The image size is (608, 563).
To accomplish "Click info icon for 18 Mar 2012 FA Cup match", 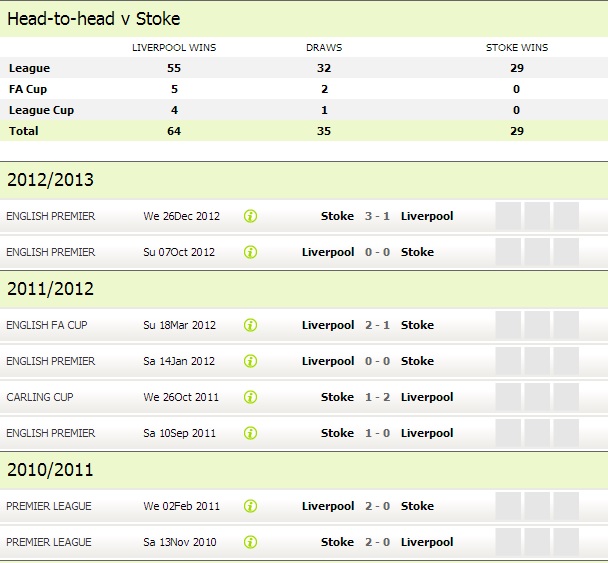I will 250,325.
